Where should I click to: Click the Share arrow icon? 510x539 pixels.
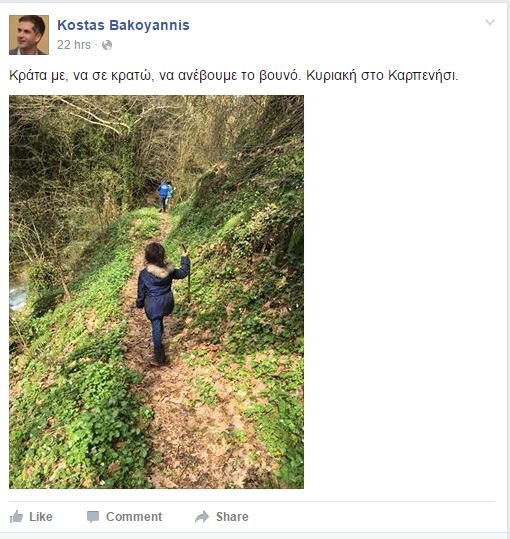coord(202,517)
